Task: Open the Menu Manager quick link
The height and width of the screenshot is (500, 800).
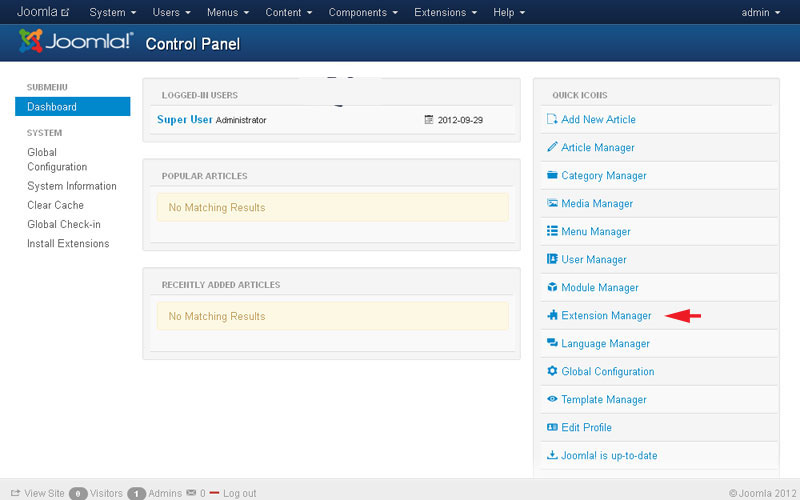Action: point(596,232)
